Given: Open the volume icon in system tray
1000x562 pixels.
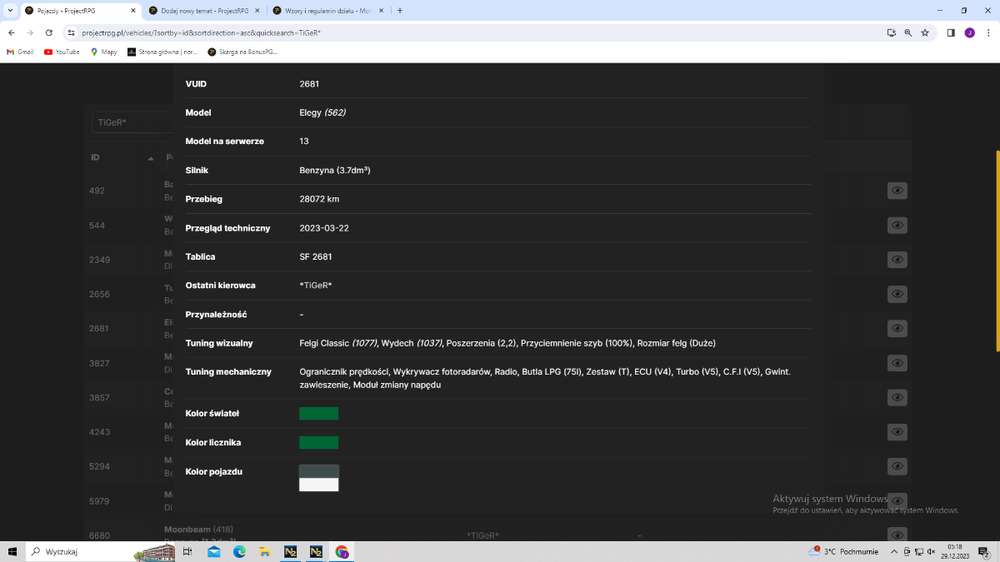Looking at the screenshot, I should click(x=931, y=551).
